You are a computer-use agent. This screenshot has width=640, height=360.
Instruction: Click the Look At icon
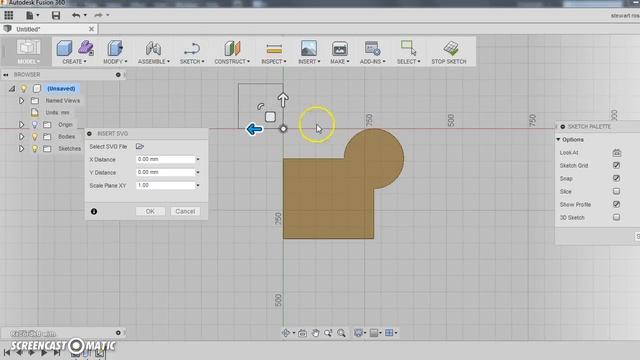617,153
